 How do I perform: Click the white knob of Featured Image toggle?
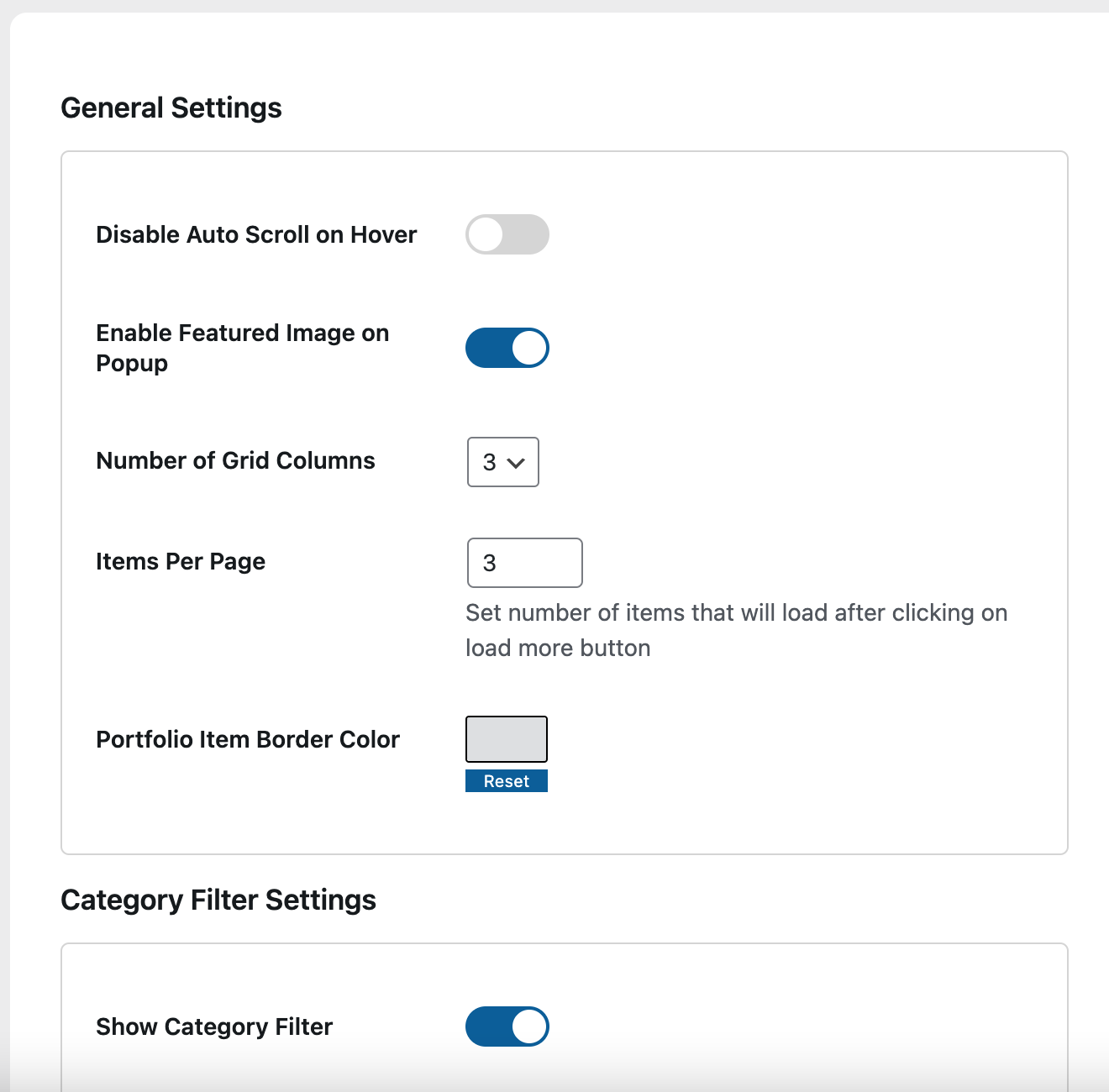pyautogui.click(x=529, y=348)
